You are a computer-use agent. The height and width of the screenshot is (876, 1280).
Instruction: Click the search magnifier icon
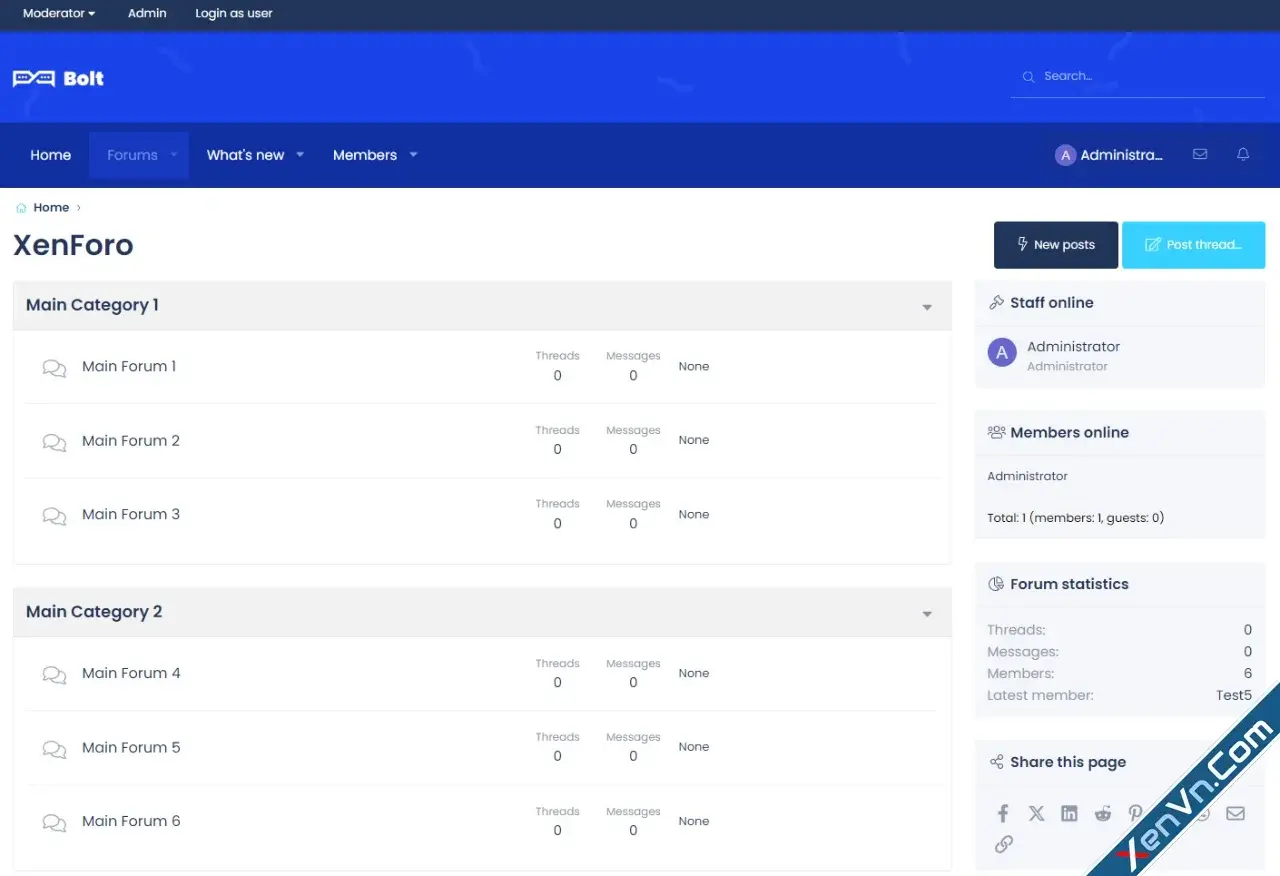pyautogui.click(x=1028, y=77)
